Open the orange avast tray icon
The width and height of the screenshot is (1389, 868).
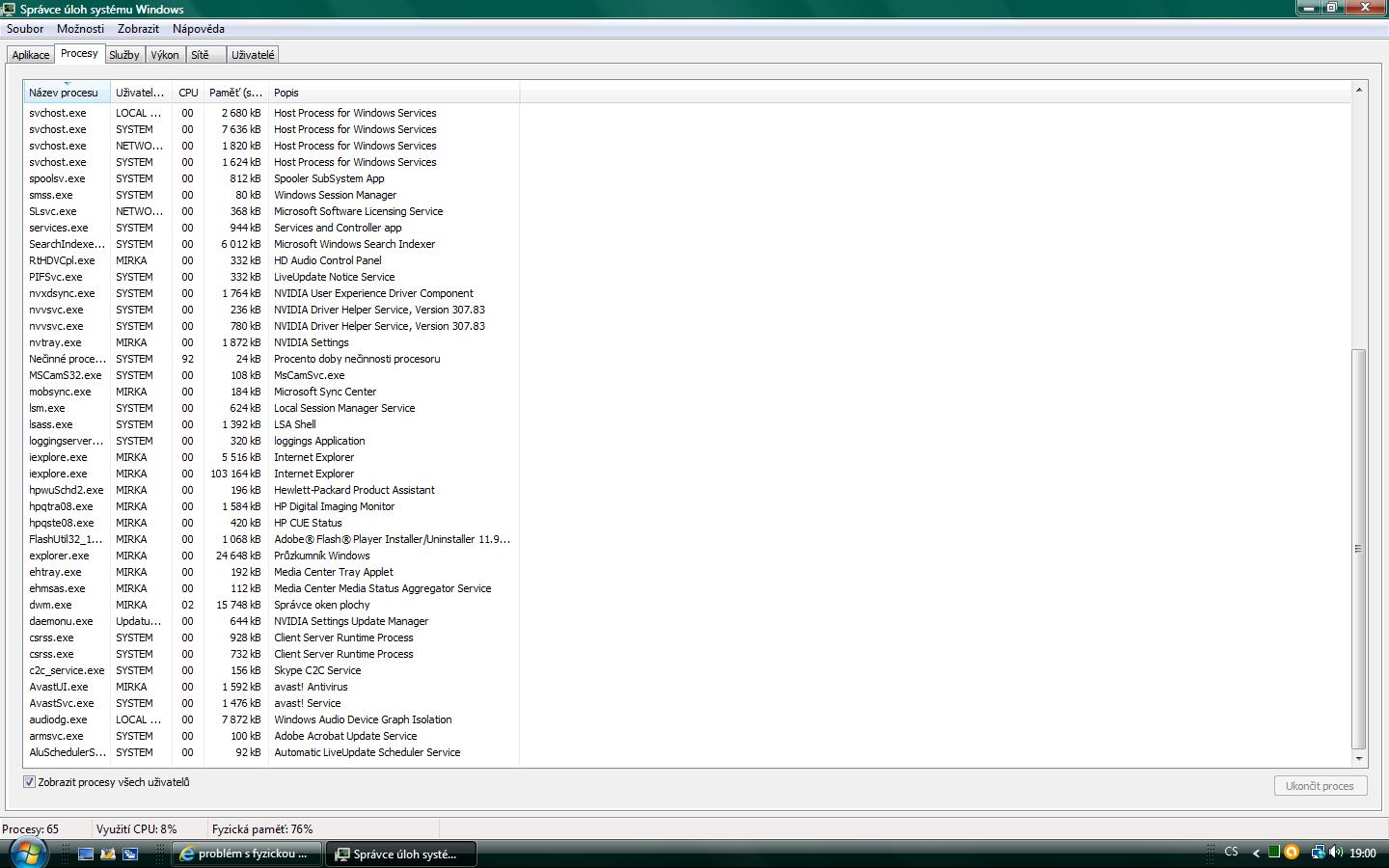coord(1292,853)
